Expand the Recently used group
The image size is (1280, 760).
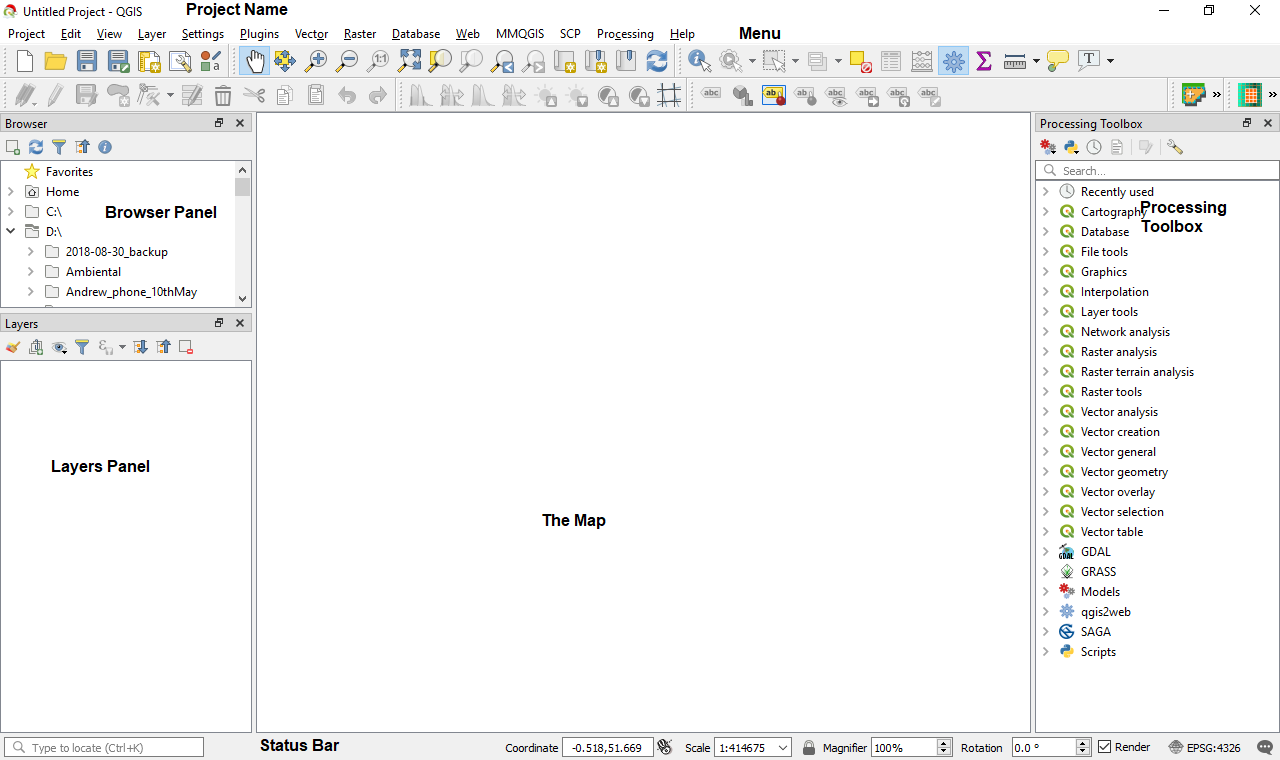pos(1045,191)
